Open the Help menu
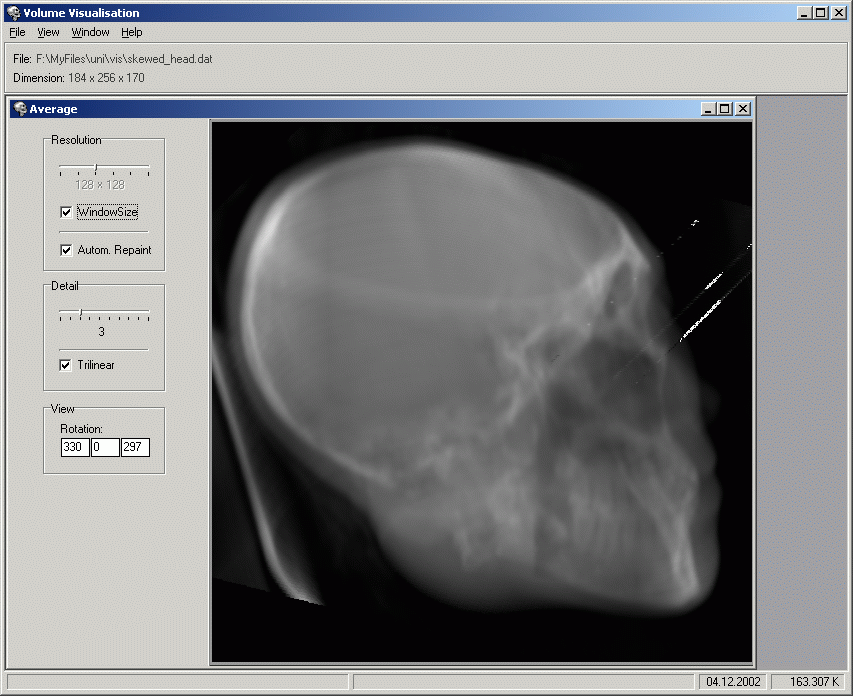Screen dimensions: 853x696 click(132, 32)
